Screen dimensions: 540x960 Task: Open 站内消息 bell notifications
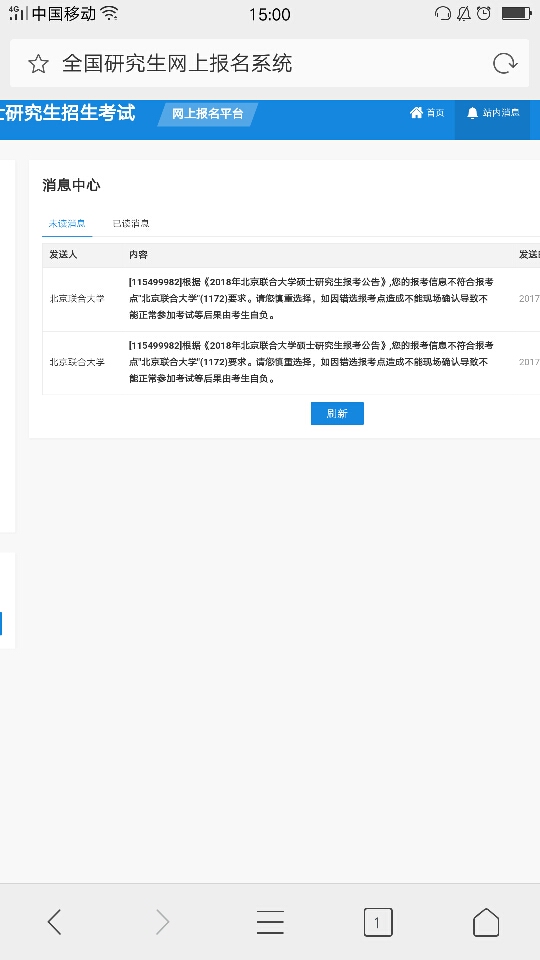(x=493, y=113)
